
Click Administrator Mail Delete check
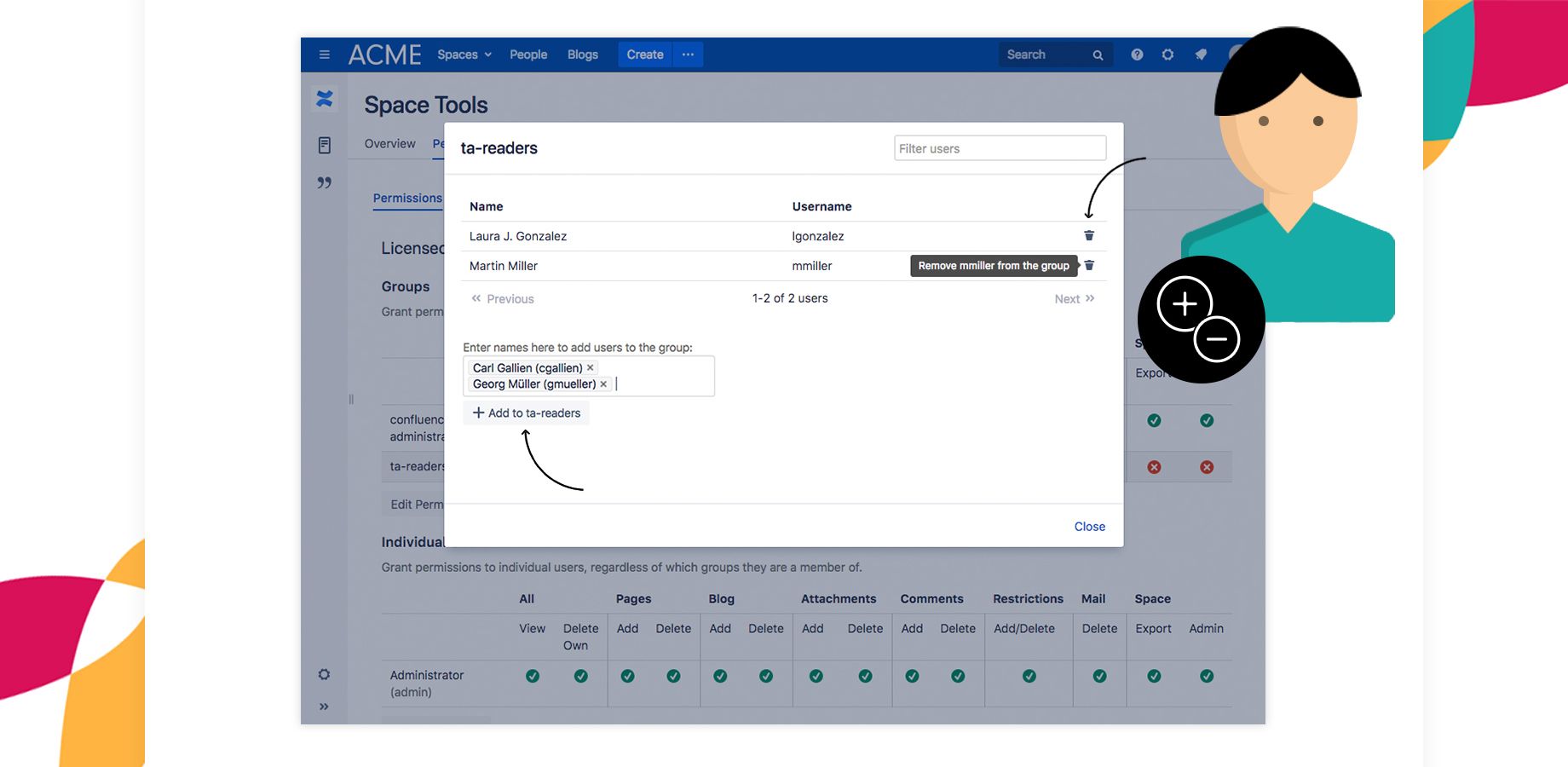click(x=1100, y=676)
